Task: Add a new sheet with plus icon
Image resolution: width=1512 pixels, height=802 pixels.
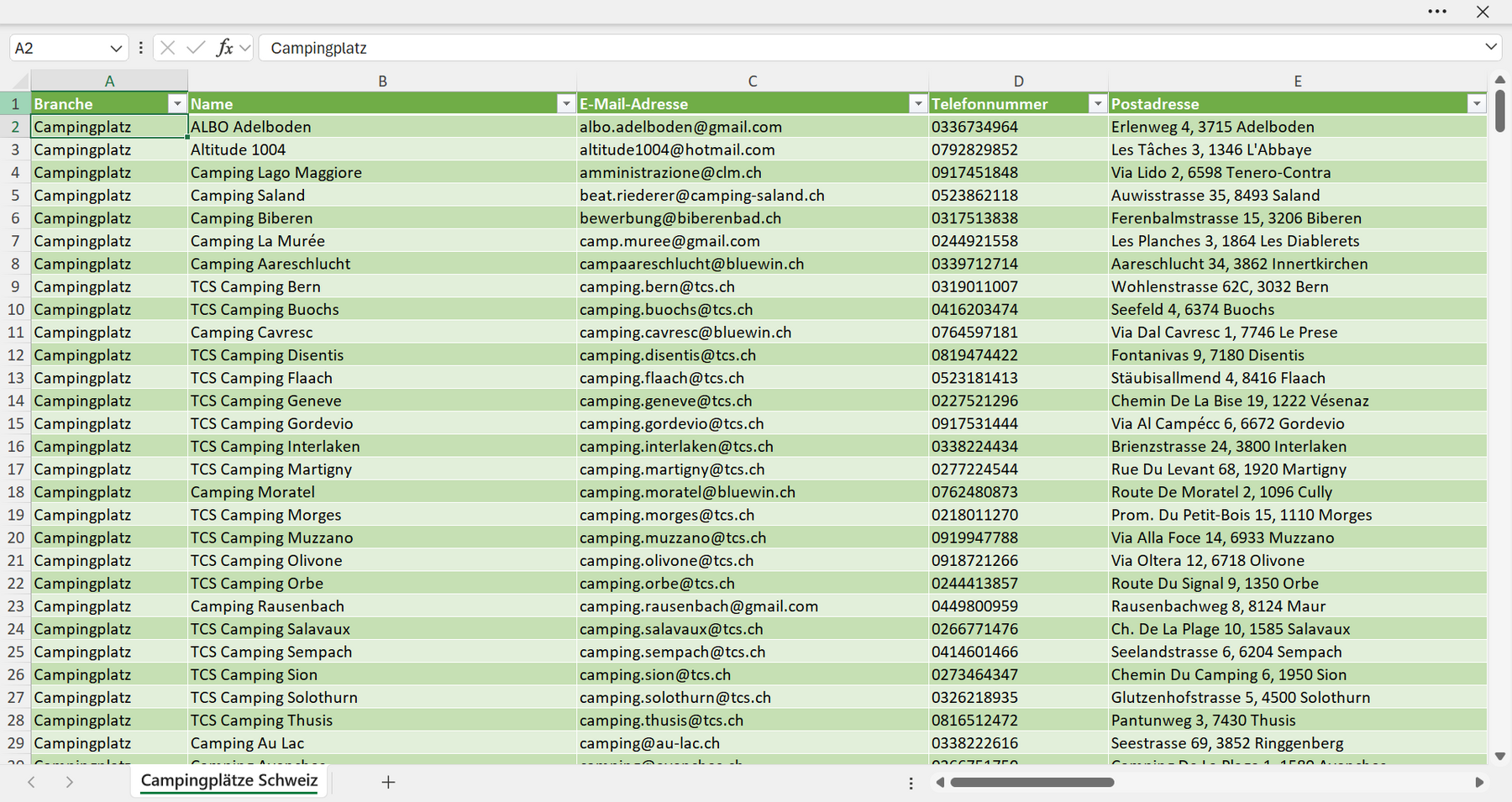Action: (x=388, y=782)
